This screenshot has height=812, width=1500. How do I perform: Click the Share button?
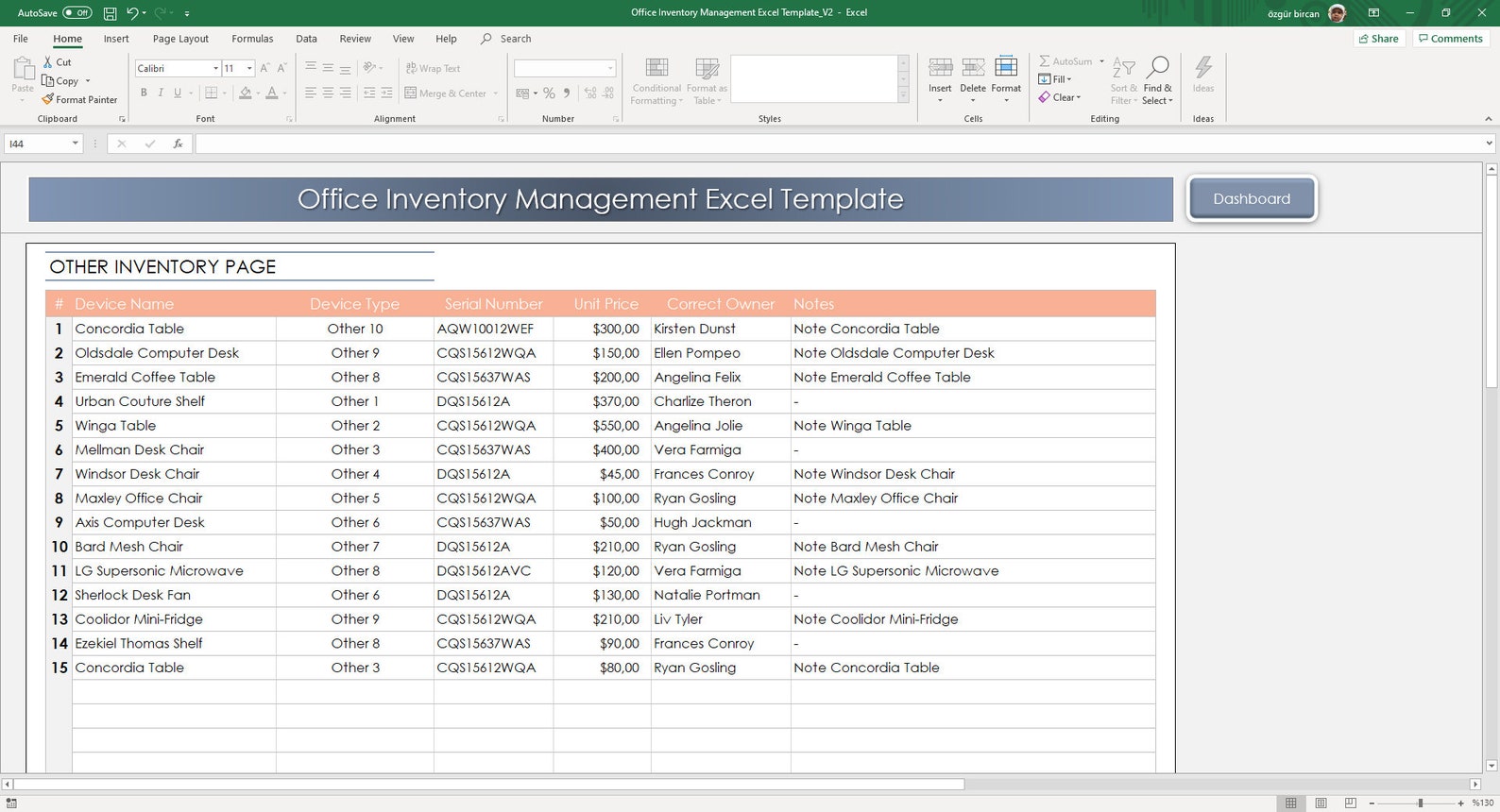click(x=1378, y=39)
